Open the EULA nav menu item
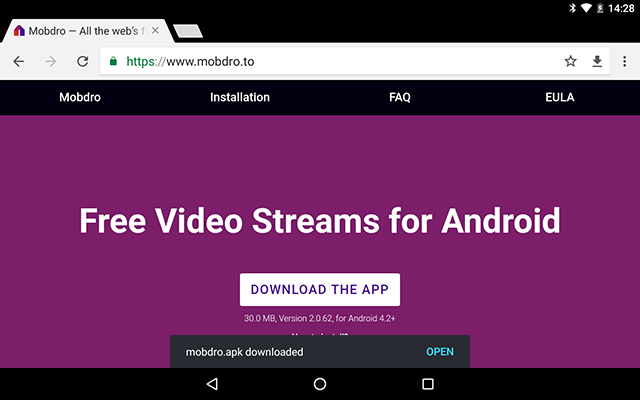The height and width of the screenshot is (400, 640). click(560, 97)
